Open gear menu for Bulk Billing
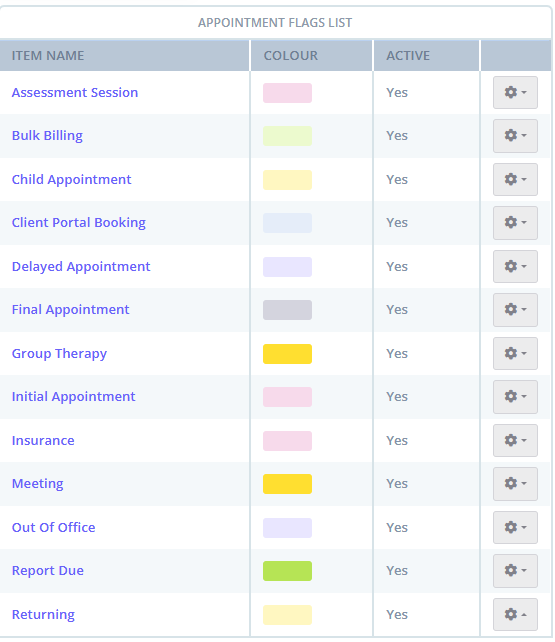The image size is (555, 642). [x=515, y=136]
